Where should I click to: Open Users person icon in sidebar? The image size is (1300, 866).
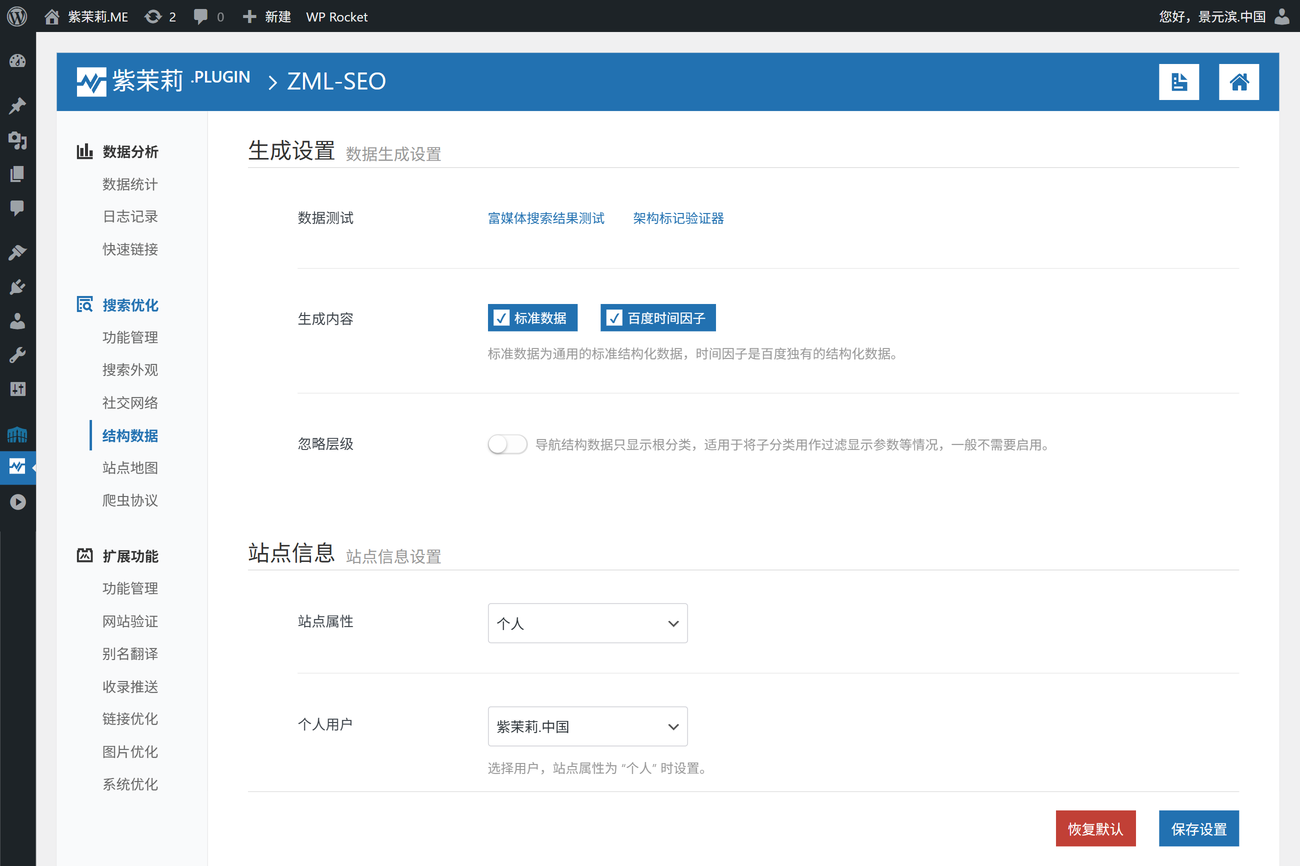(x=17, y=321)
